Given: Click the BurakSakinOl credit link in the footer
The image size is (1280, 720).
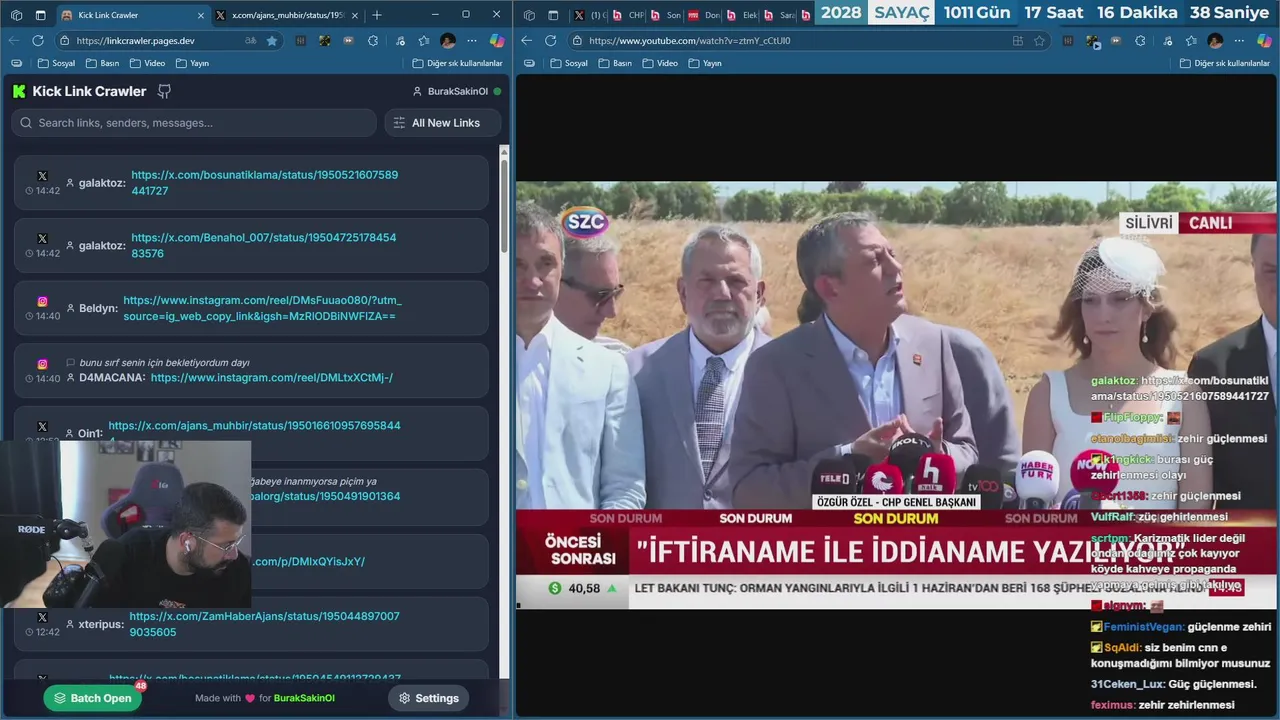Looking at the screenshot, I should pyautogui.click(x=304, y=698).
